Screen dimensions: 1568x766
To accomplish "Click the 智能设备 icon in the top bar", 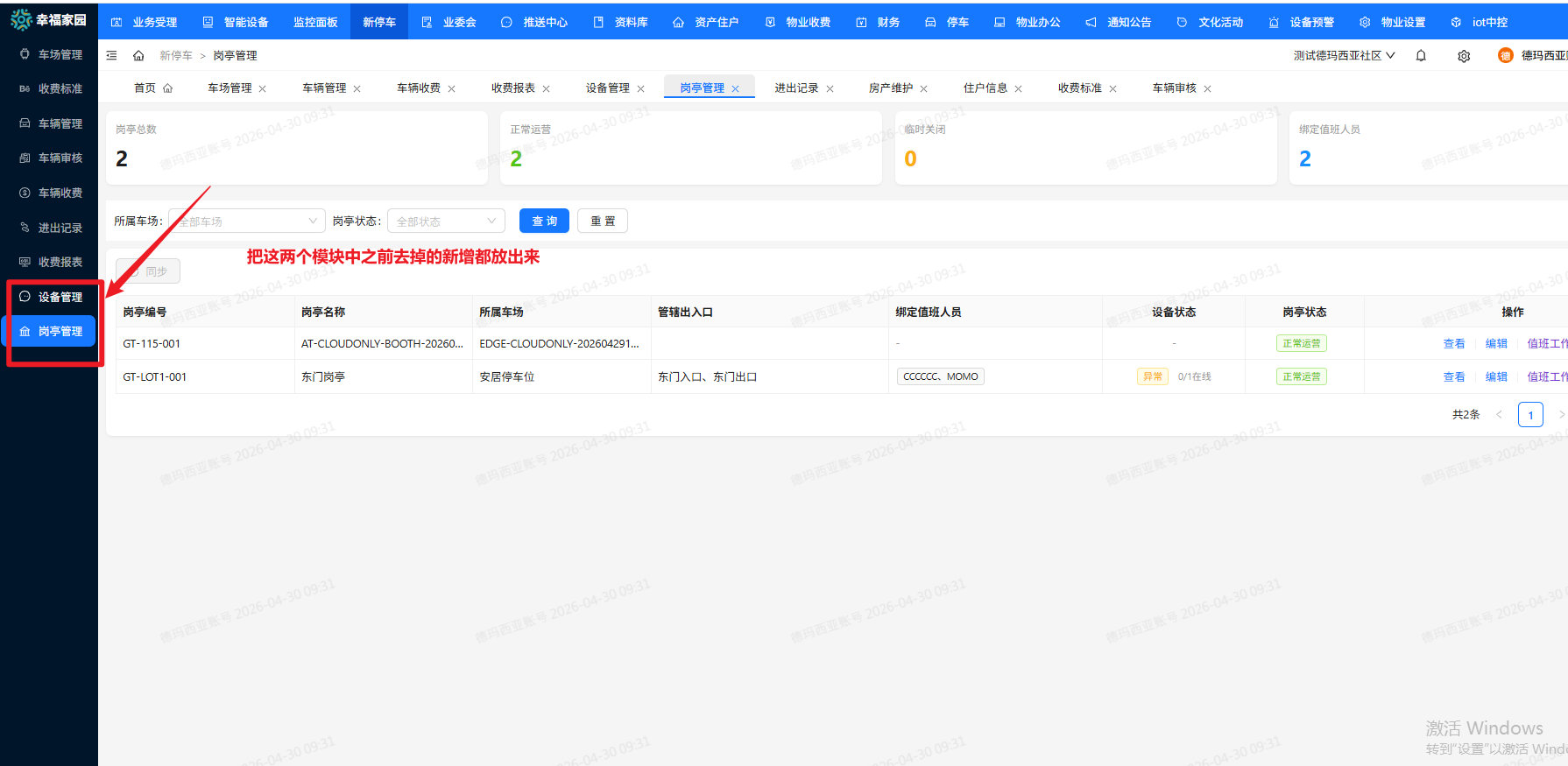I will click(208, 22).
